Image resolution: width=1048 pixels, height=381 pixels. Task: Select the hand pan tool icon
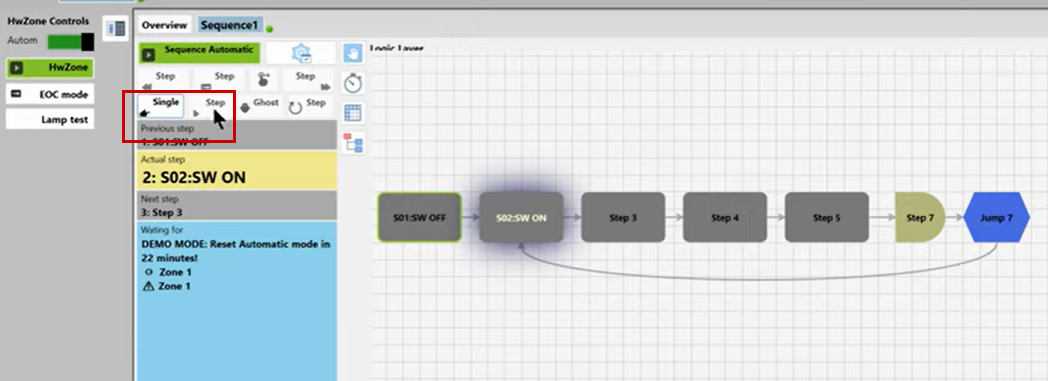point(353,54)
